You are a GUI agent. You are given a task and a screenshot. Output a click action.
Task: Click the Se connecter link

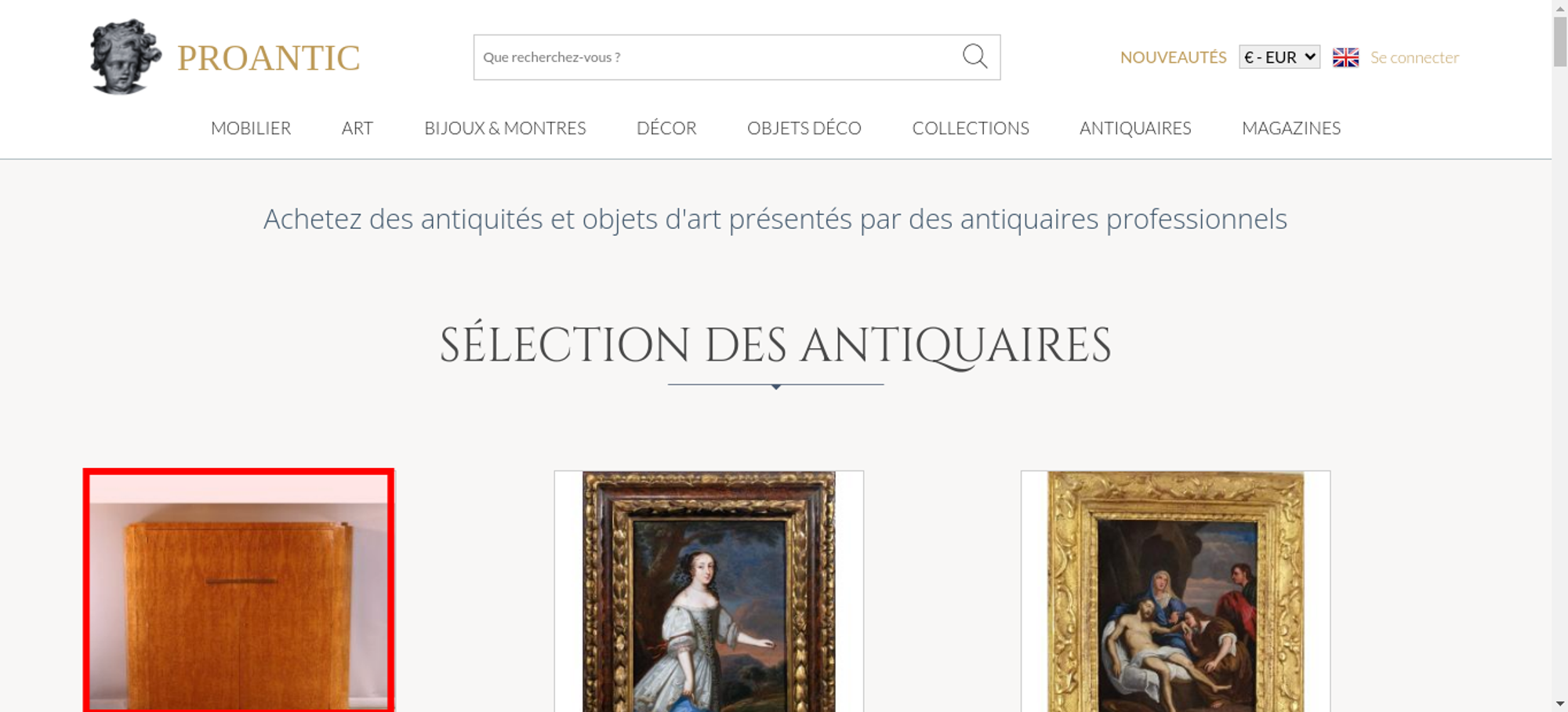point(1414,57)
